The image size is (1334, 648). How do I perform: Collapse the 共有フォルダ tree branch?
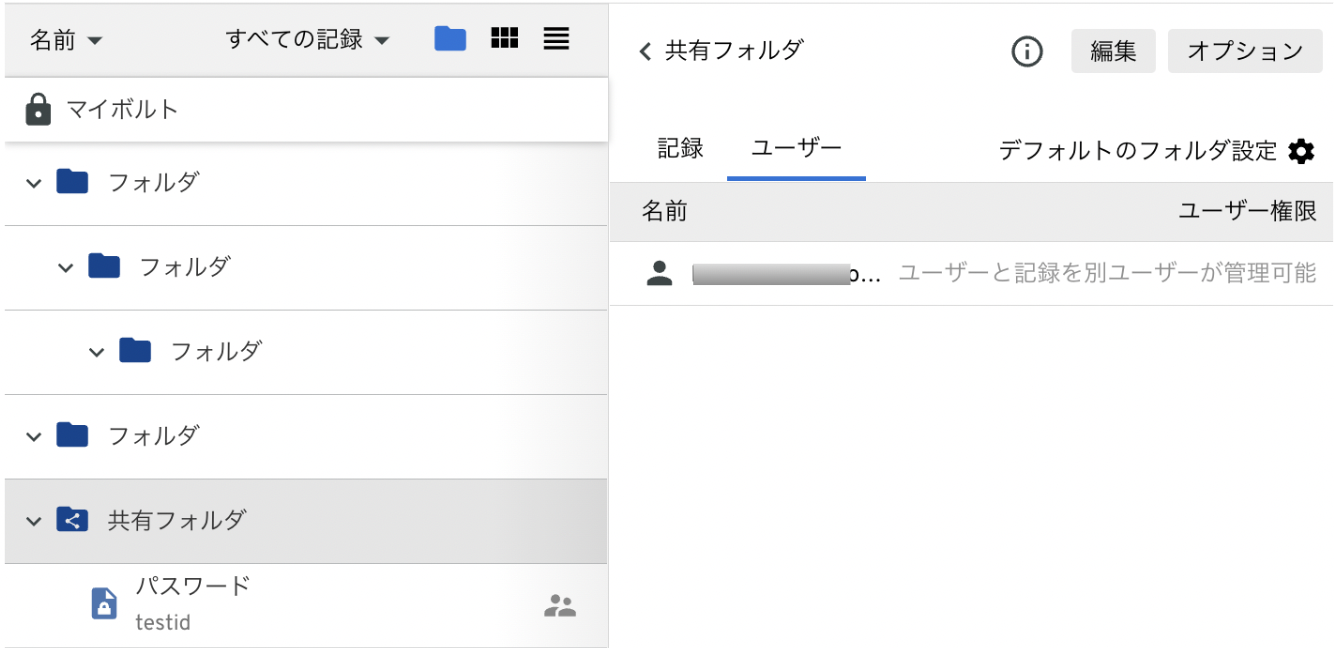[31, 520]
